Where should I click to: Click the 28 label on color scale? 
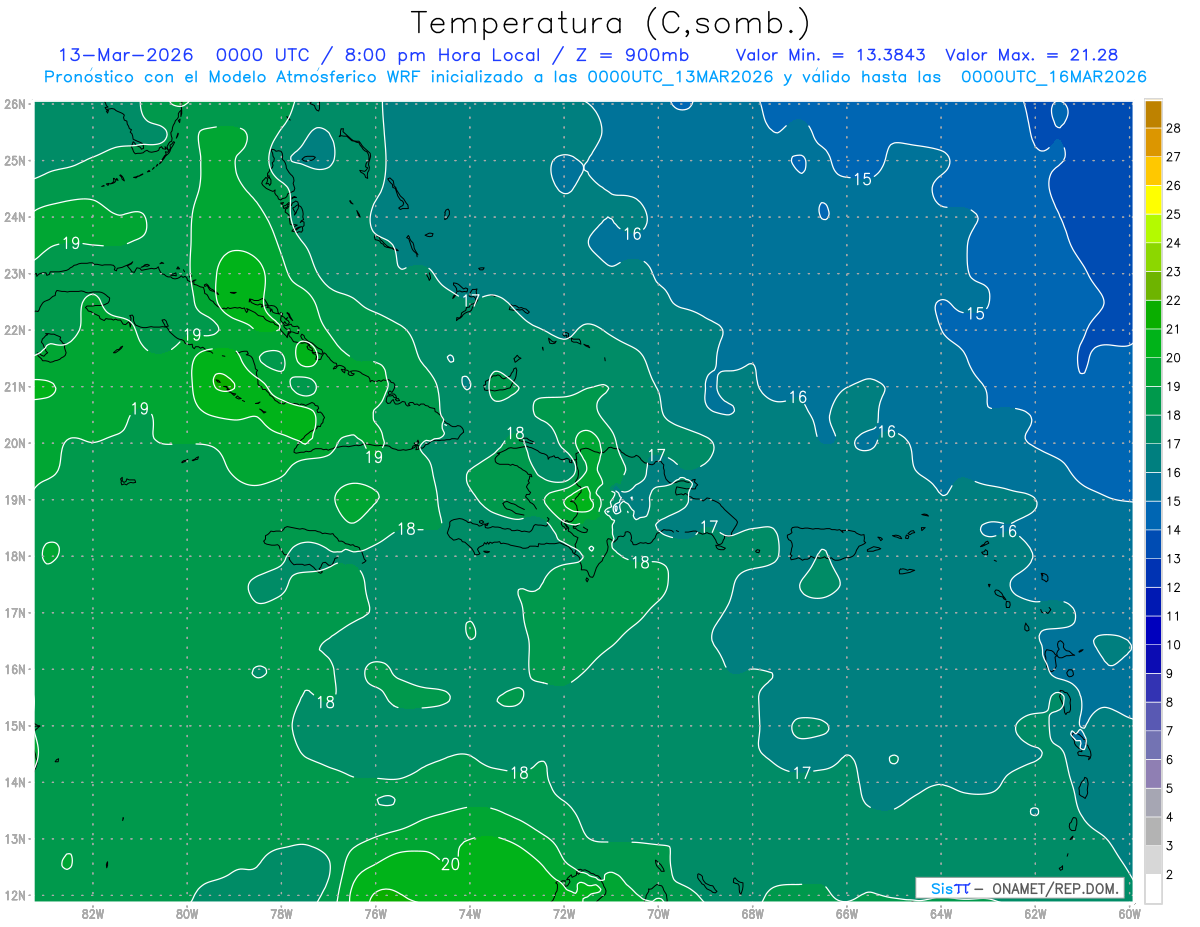1174,128
